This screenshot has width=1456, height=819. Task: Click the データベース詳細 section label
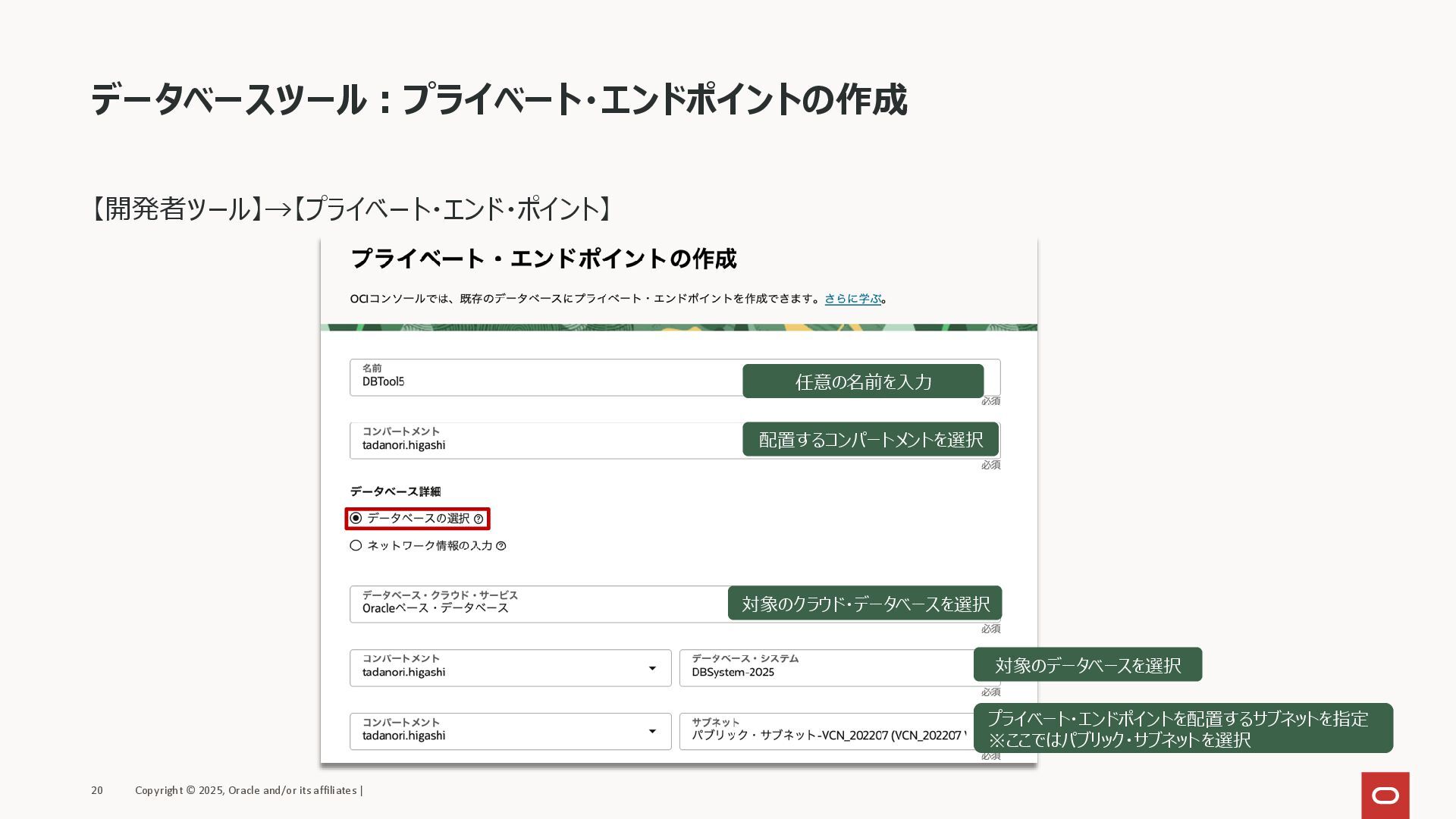[x=395, y=492]
